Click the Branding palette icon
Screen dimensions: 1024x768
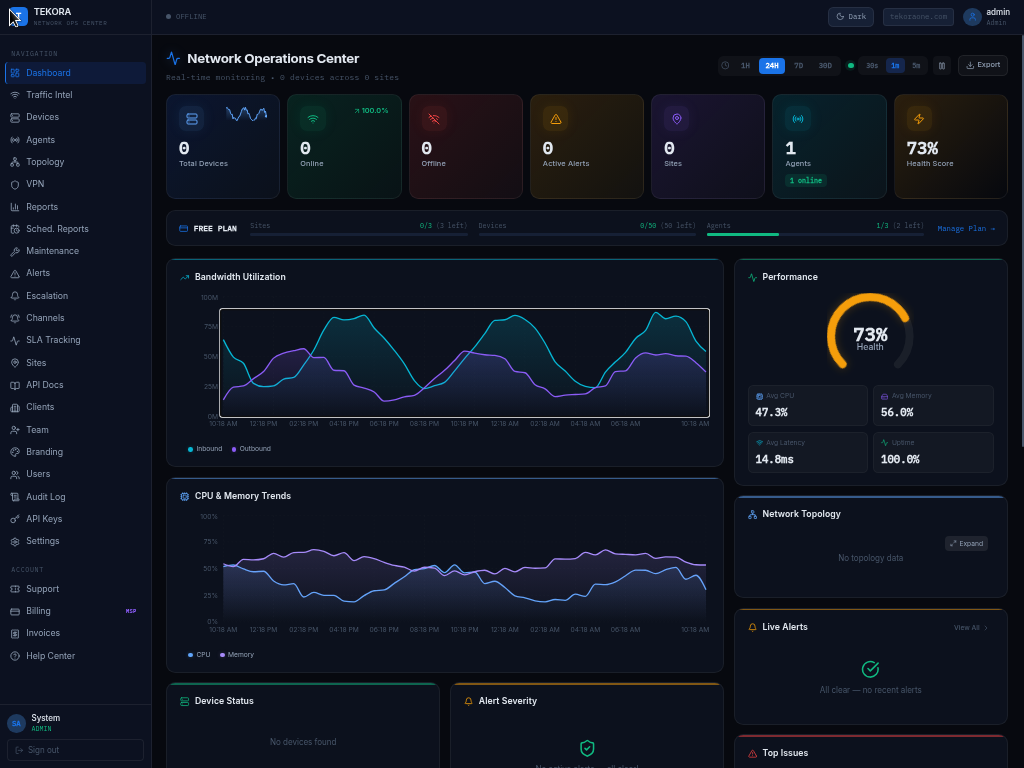click(15, 452)
